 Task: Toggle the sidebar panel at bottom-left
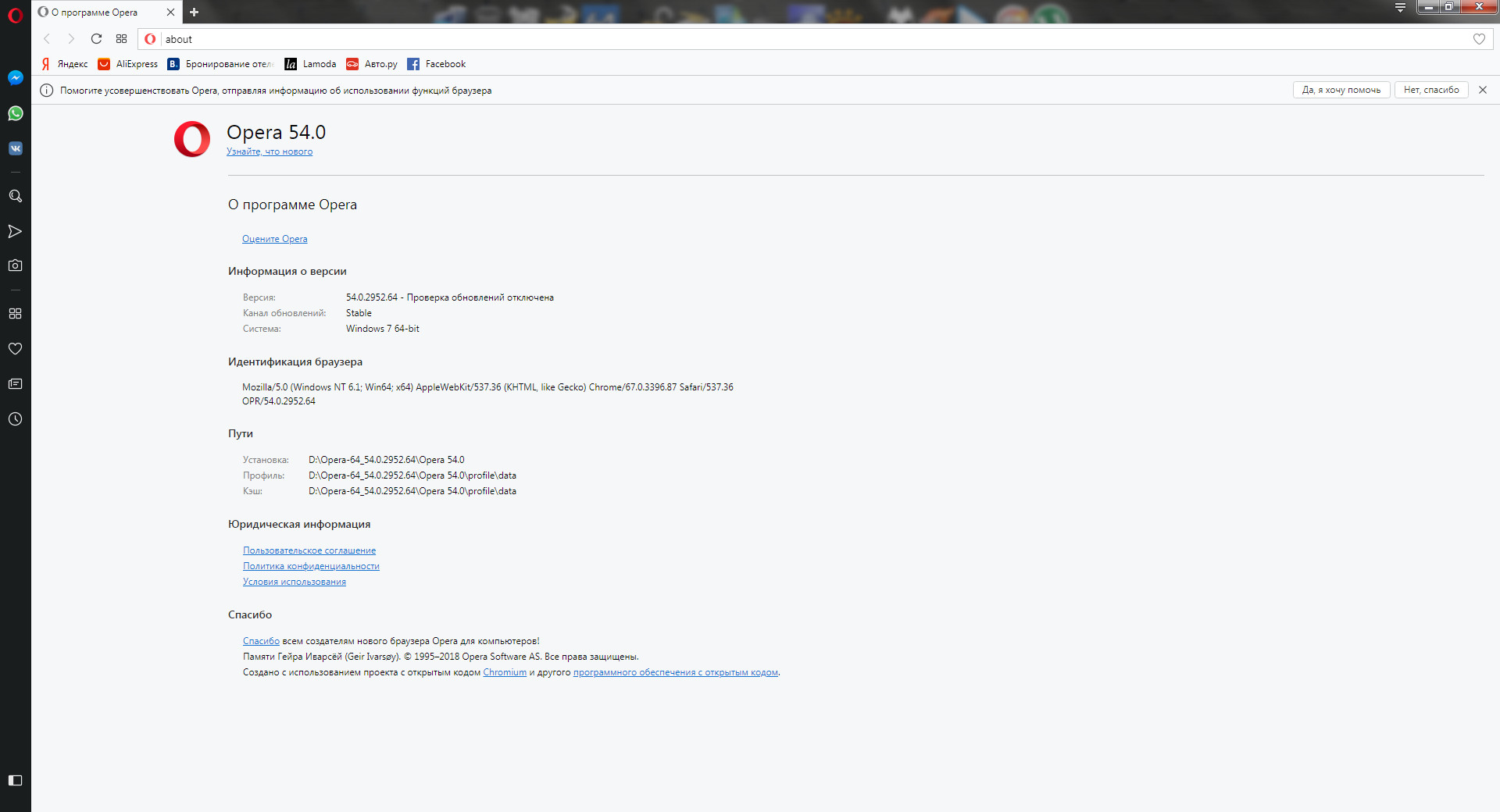[x=15, y=780]
